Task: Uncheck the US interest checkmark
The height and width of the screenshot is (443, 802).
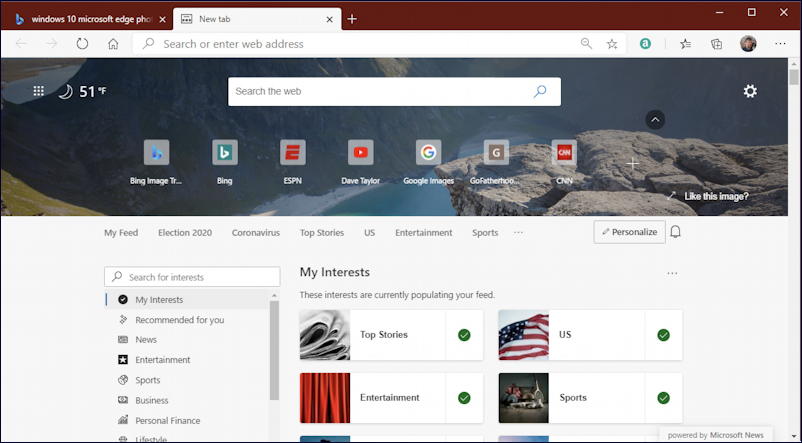Action: 663,335
